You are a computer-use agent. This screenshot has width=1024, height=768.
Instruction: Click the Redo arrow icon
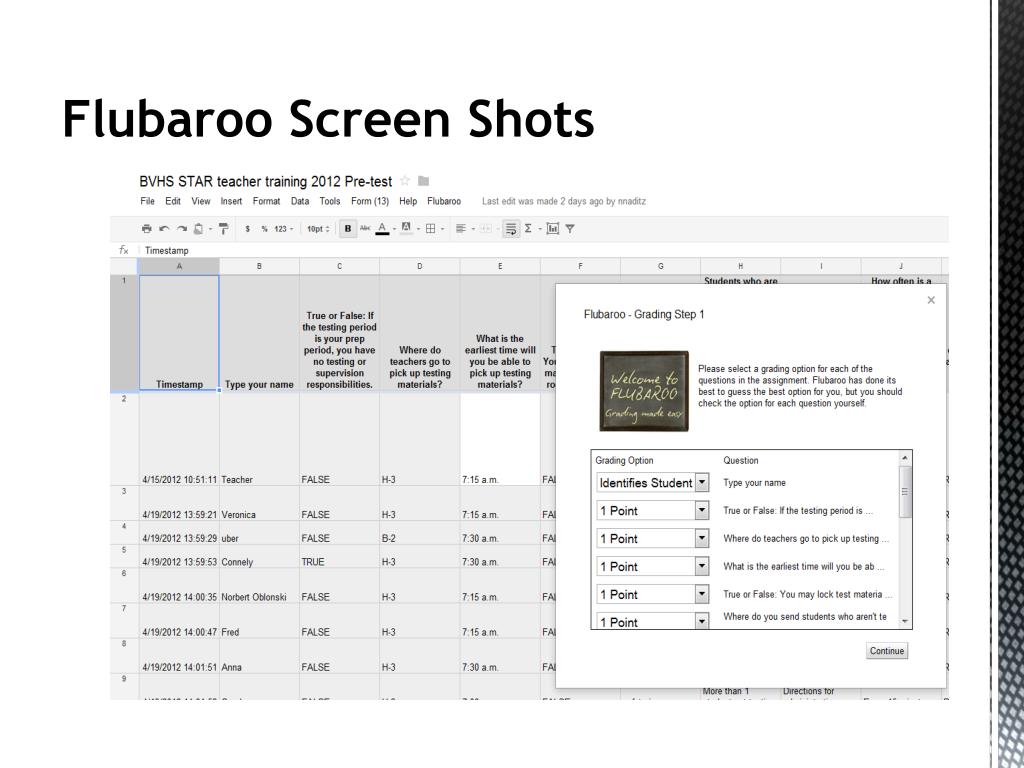(180, 229)
